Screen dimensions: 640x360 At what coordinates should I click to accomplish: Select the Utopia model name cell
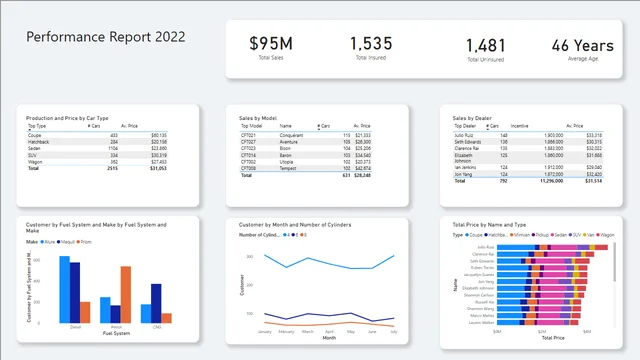286,162
